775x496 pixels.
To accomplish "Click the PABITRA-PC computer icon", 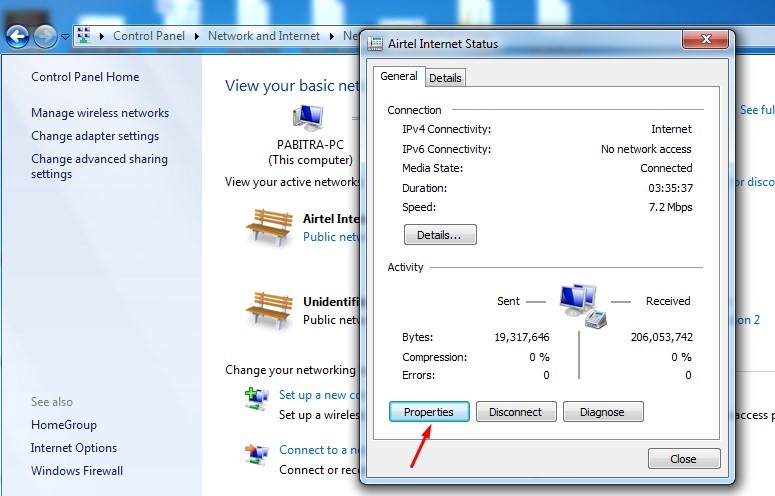I will 308,118.
